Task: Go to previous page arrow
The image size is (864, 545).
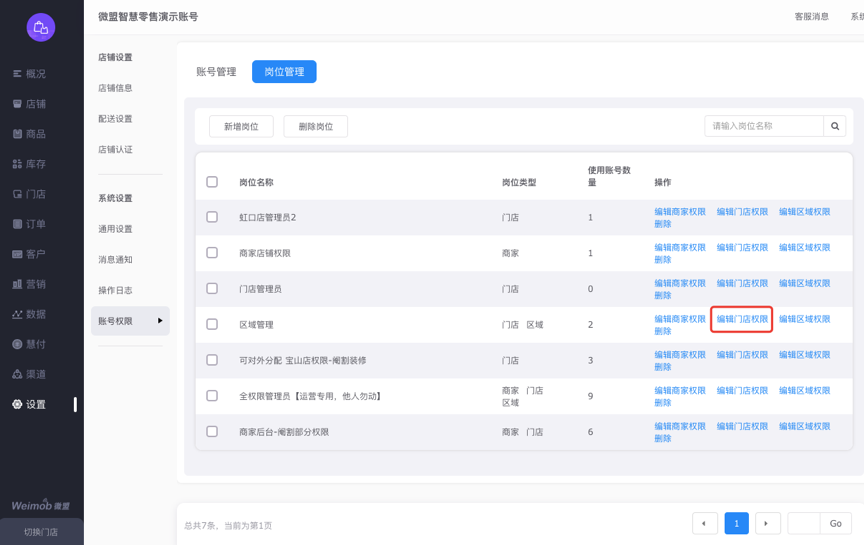Action: pos(704,523)
